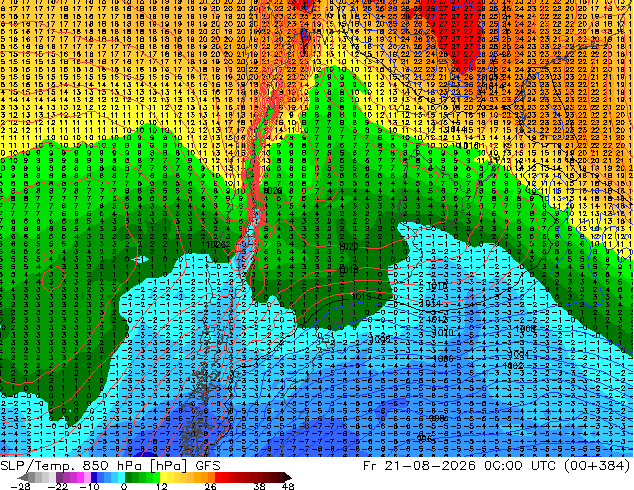The image size is (634, 490).
Task: Click the "1010" blue isobar label on the map
Action: tap(445, 333)
